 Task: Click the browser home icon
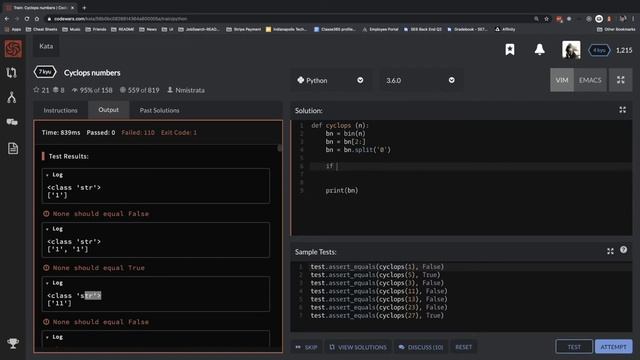37,19
